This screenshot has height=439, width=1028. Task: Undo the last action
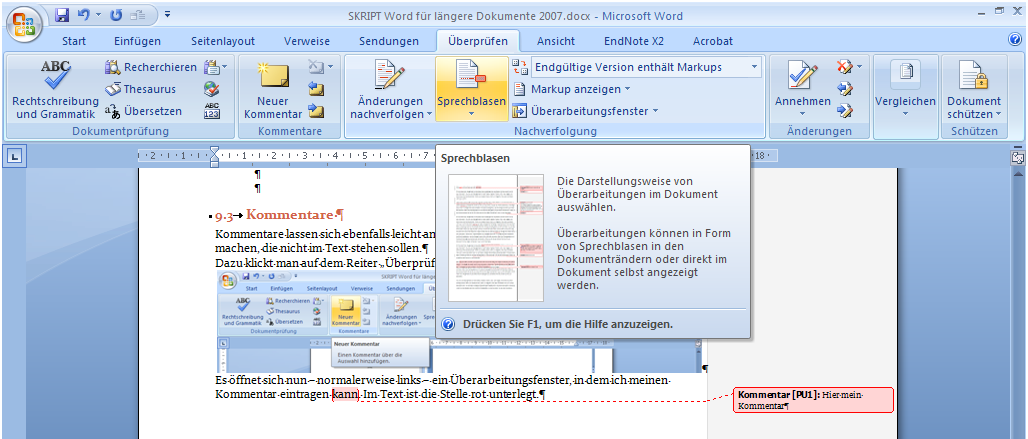point(83,14)
